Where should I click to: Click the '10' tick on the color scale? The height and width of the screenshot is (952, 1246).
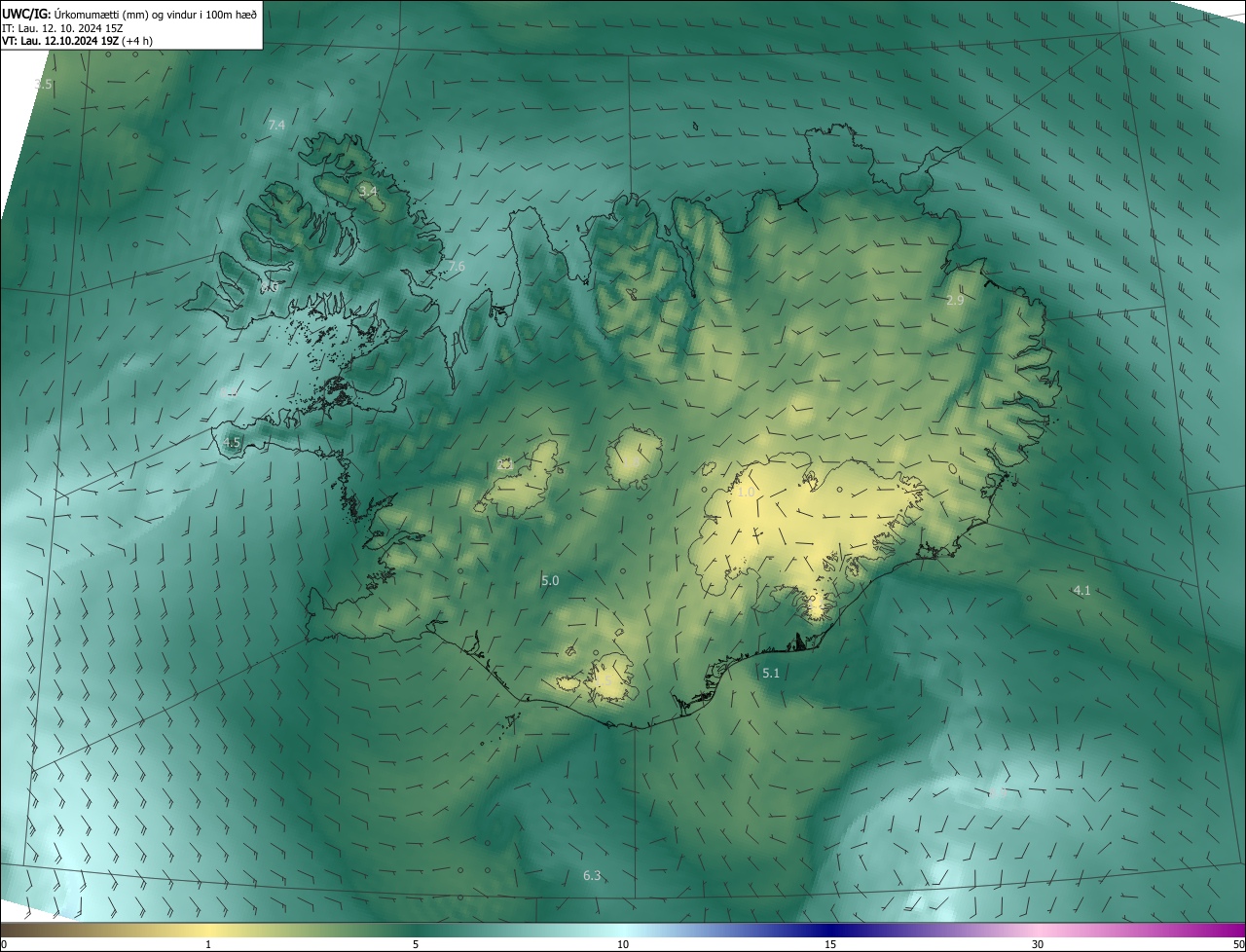[623, 944]
